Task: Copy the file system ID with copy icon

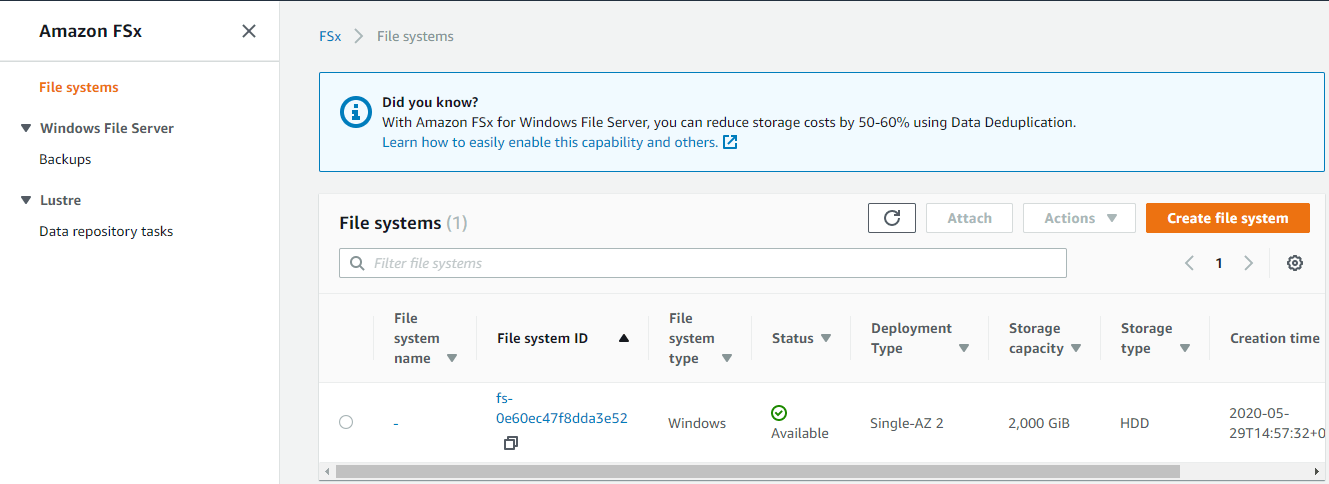Action: click(x=511, y=442)
